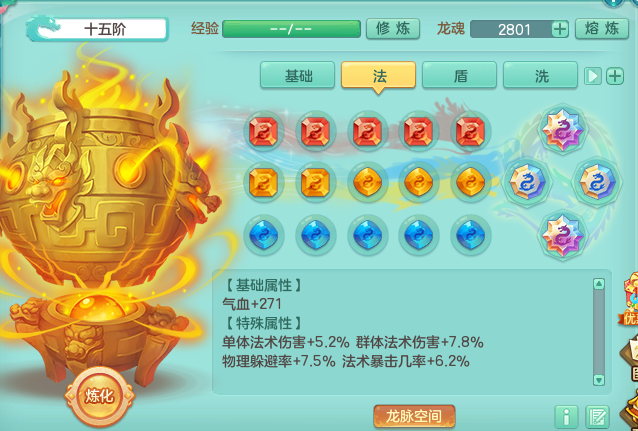
Task: Click the 熔炼 button
Action: point(602,28)
